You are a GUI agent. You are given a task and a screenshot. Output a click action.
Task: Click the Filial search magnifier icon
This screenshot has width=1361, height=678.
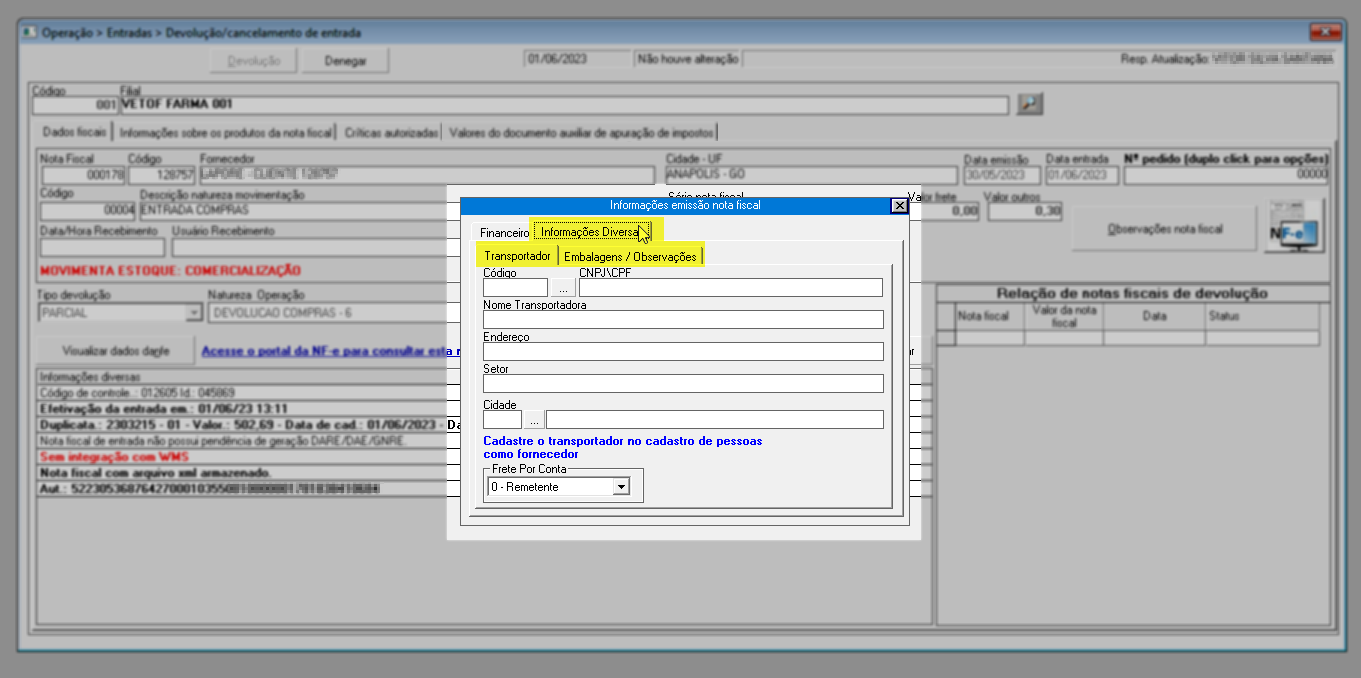coord(1029,104)
